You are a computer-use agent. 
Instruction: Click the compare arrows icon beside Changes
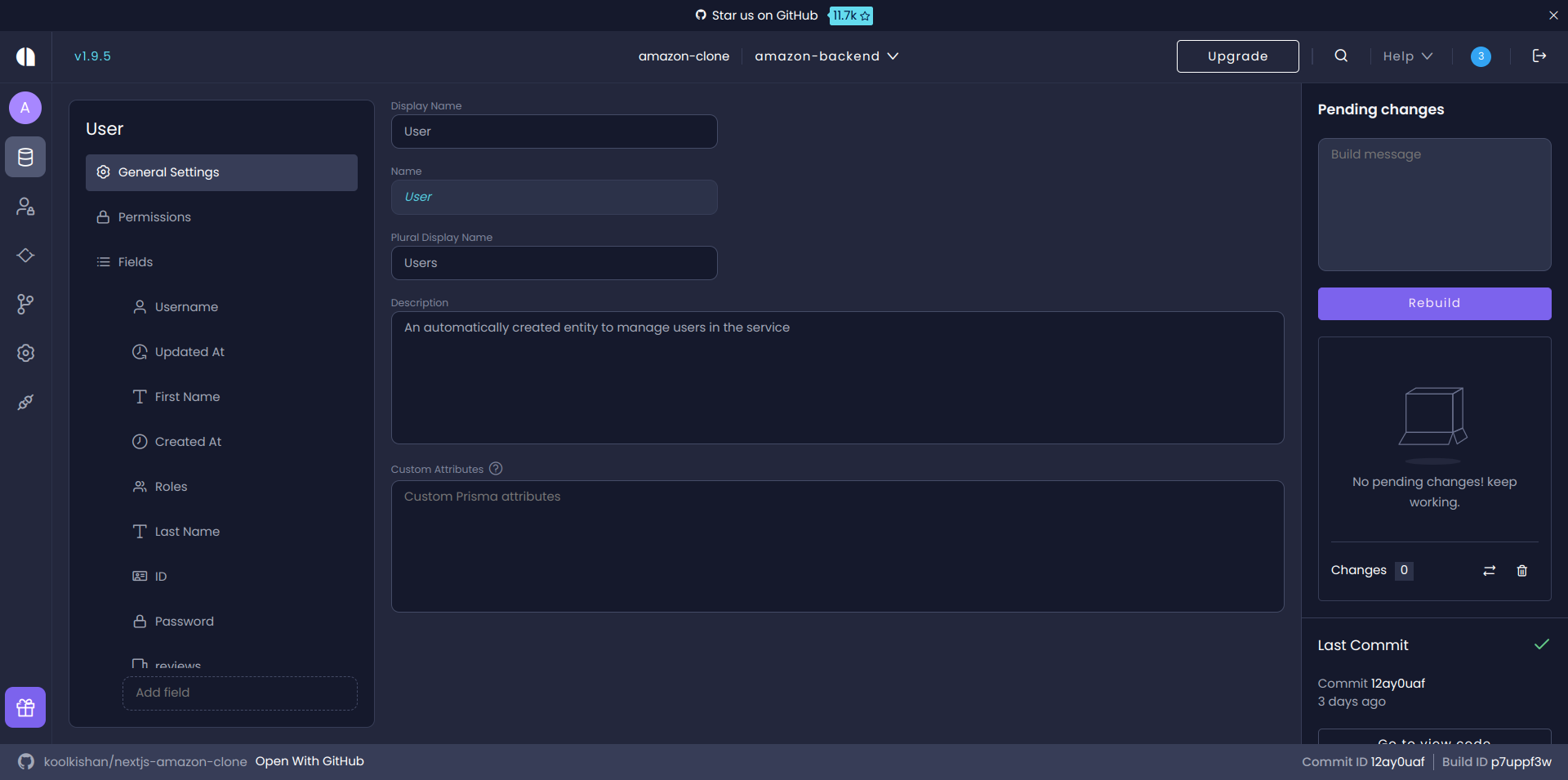coord(1488,570)
